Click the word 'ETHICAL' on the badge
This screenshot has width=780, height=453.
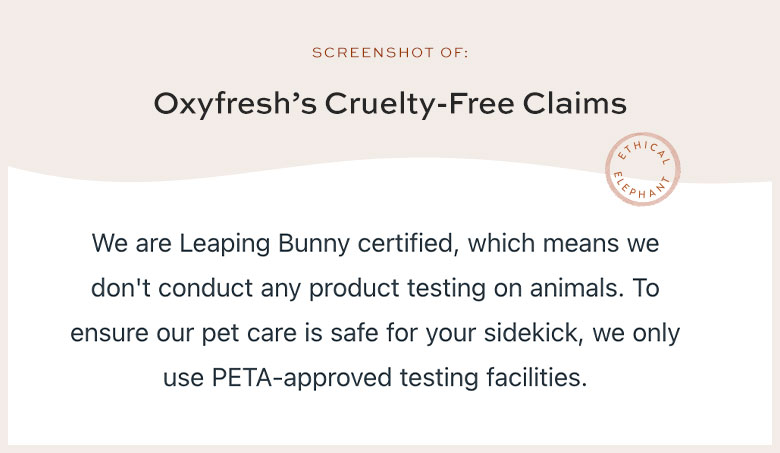pos(644,151)
